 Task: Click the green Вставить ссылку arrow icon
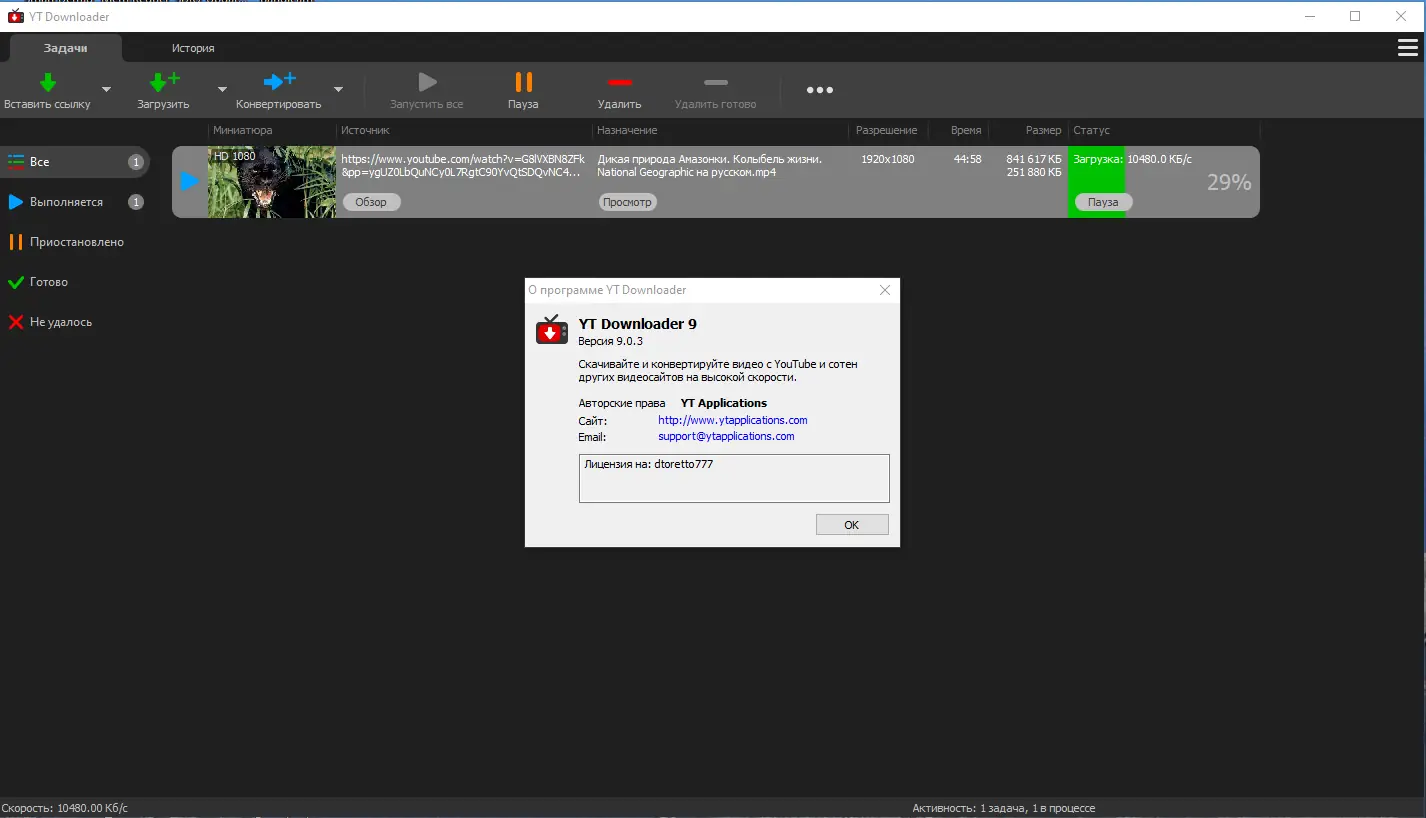[47, 82]
